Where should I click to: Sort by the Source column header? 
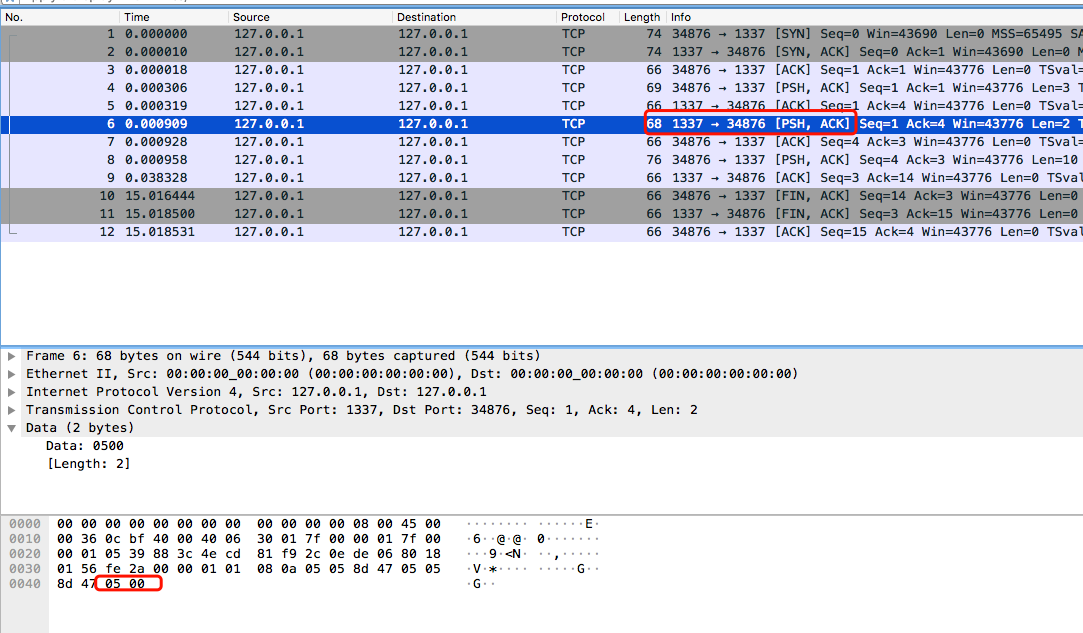(310, 17)
